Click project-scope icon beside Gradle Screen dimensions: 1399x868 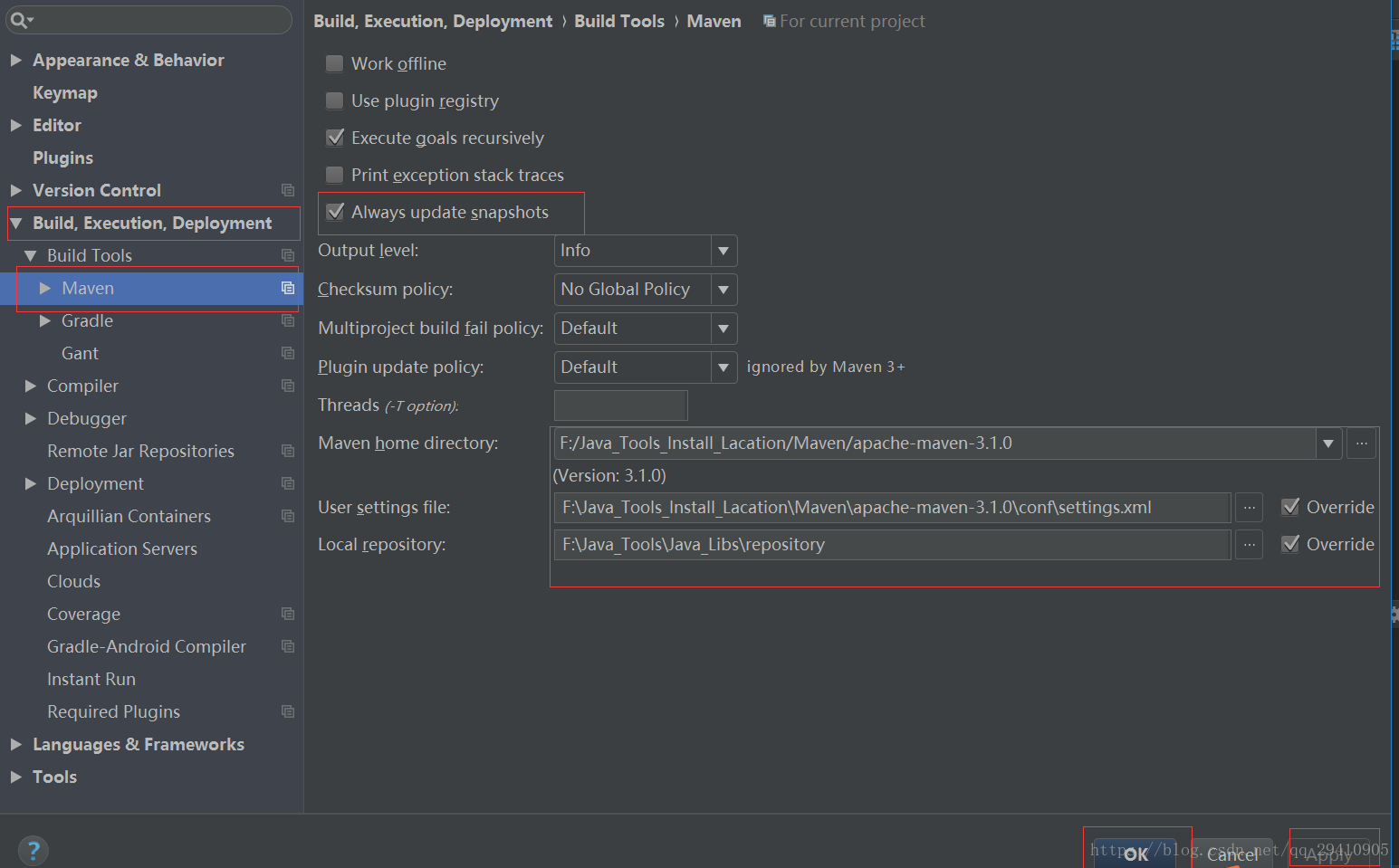(288, 320)
